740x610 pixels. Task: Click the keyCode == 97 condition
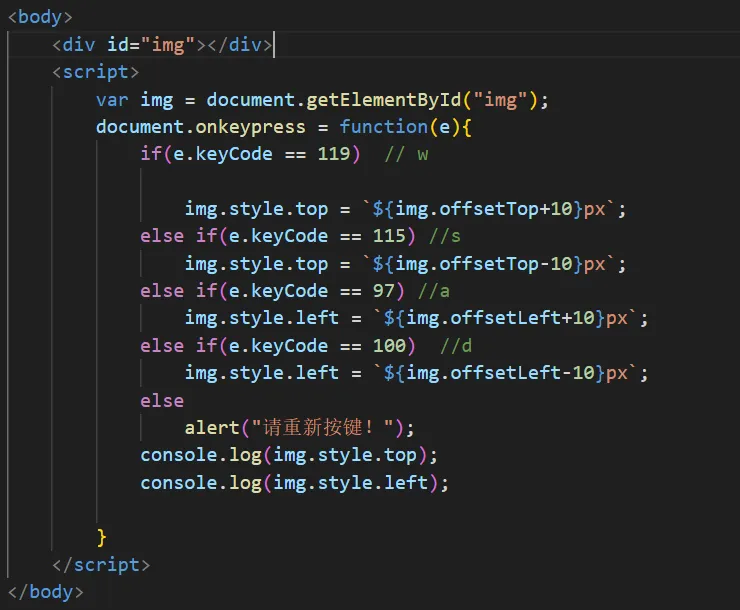[272, 291]
